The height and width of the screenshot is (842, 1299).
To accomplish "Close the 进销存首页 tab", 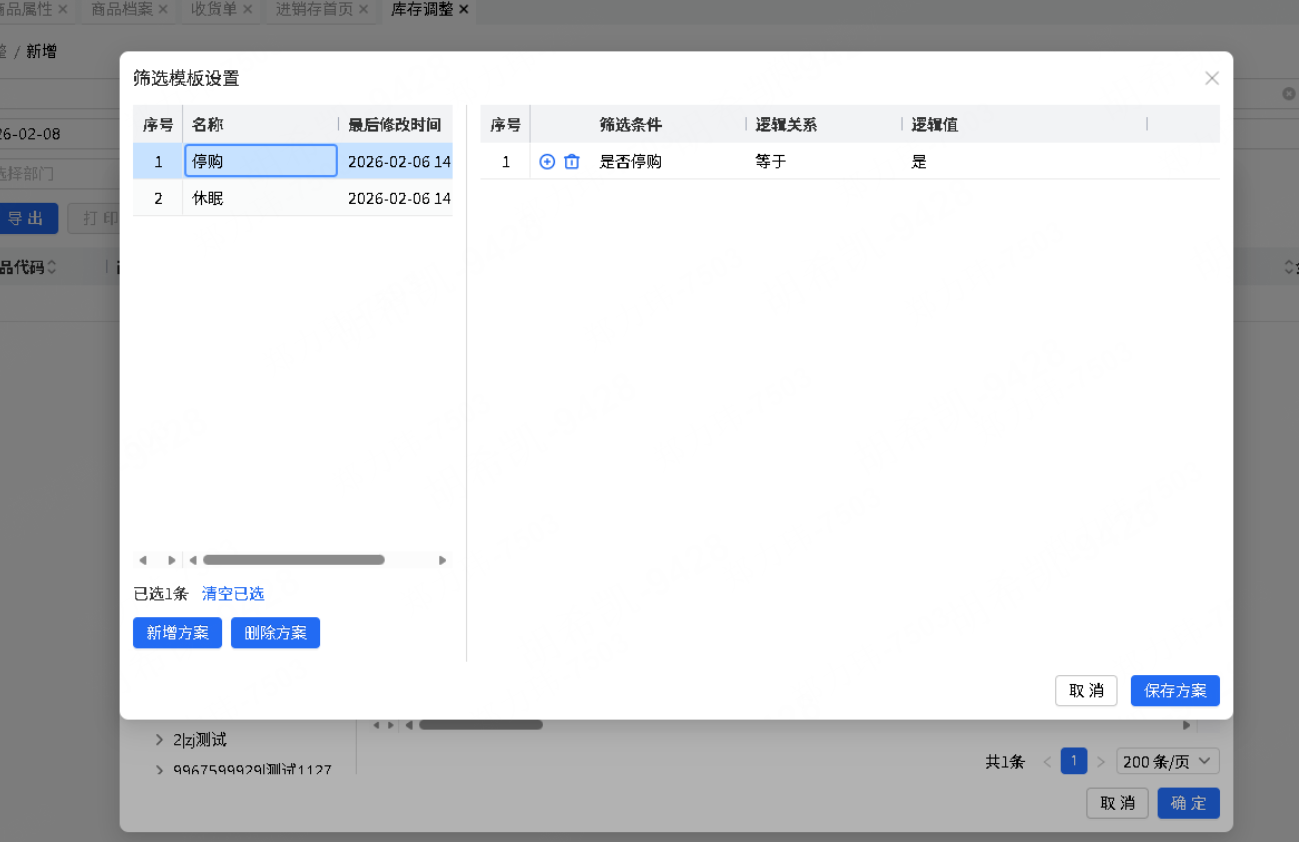I will coord(363,9).
